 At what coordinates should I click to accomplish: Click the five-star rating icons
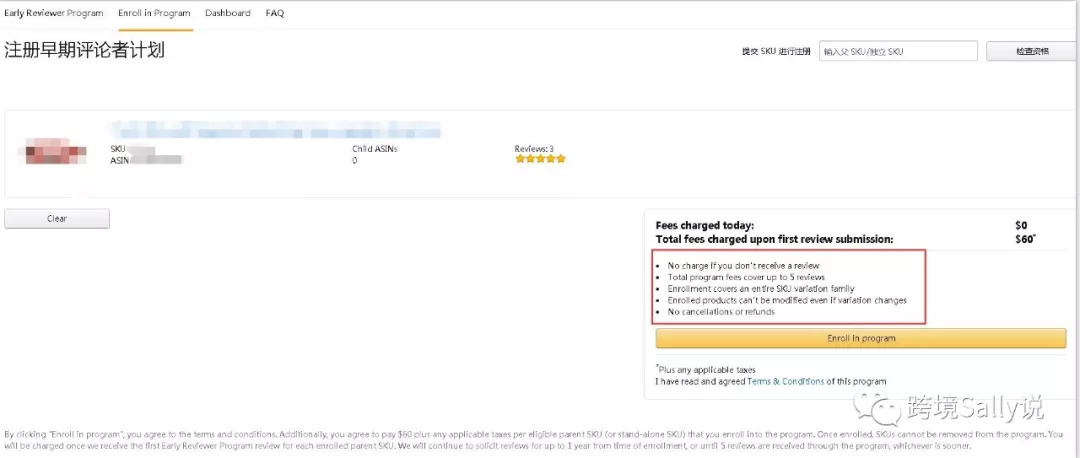coord(540,159)
